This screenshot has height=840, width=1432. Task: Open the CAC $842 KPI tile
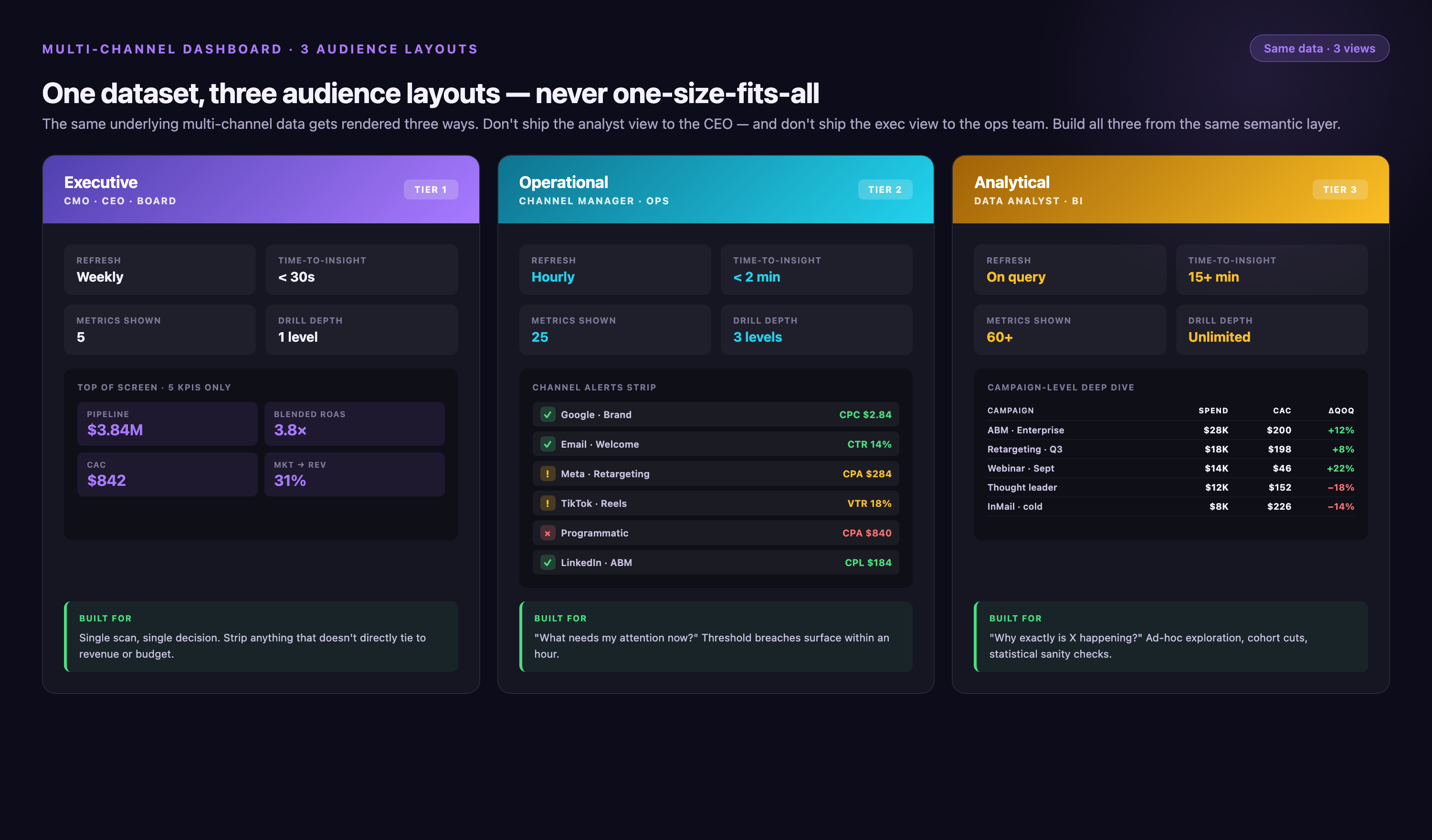pyautogui.click(x=167, y=474)
